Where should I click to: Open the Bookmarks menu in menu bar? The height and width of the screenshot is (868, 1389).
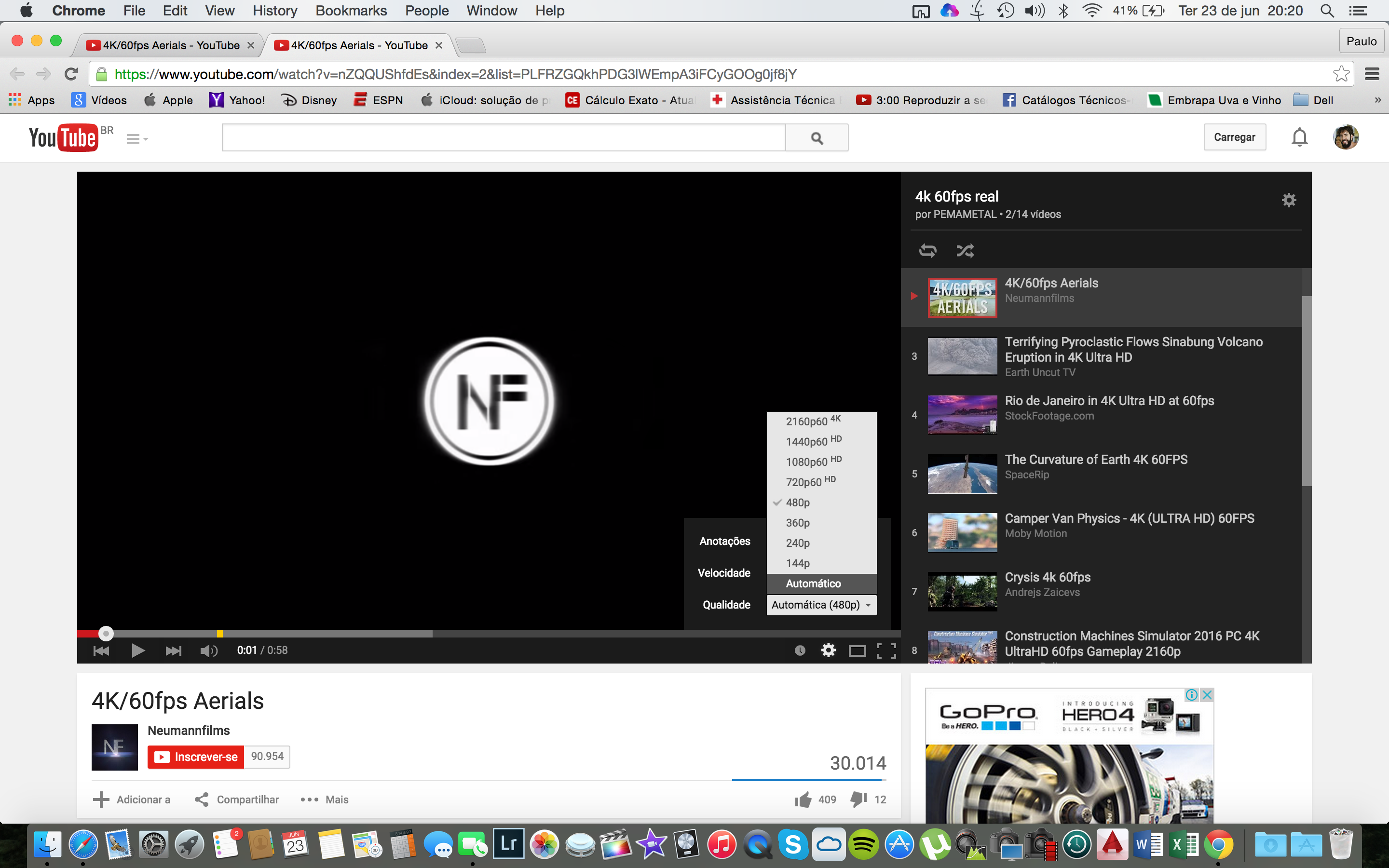click(x=351, y=10)
